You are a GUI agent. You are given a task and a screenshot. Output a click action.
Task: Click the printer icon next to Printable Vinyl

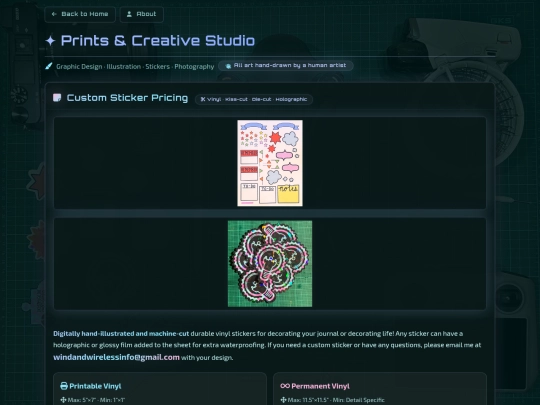coord(64,386)
